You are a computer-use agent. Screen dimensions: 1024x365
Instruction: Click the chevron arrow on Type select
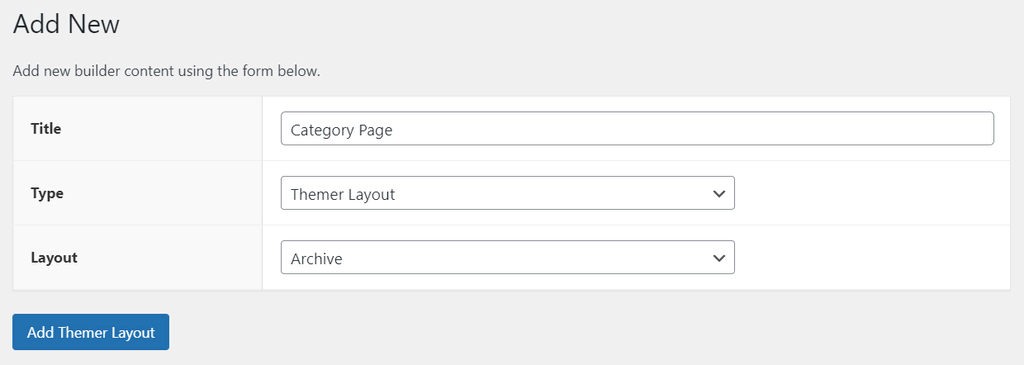(719, 194)
